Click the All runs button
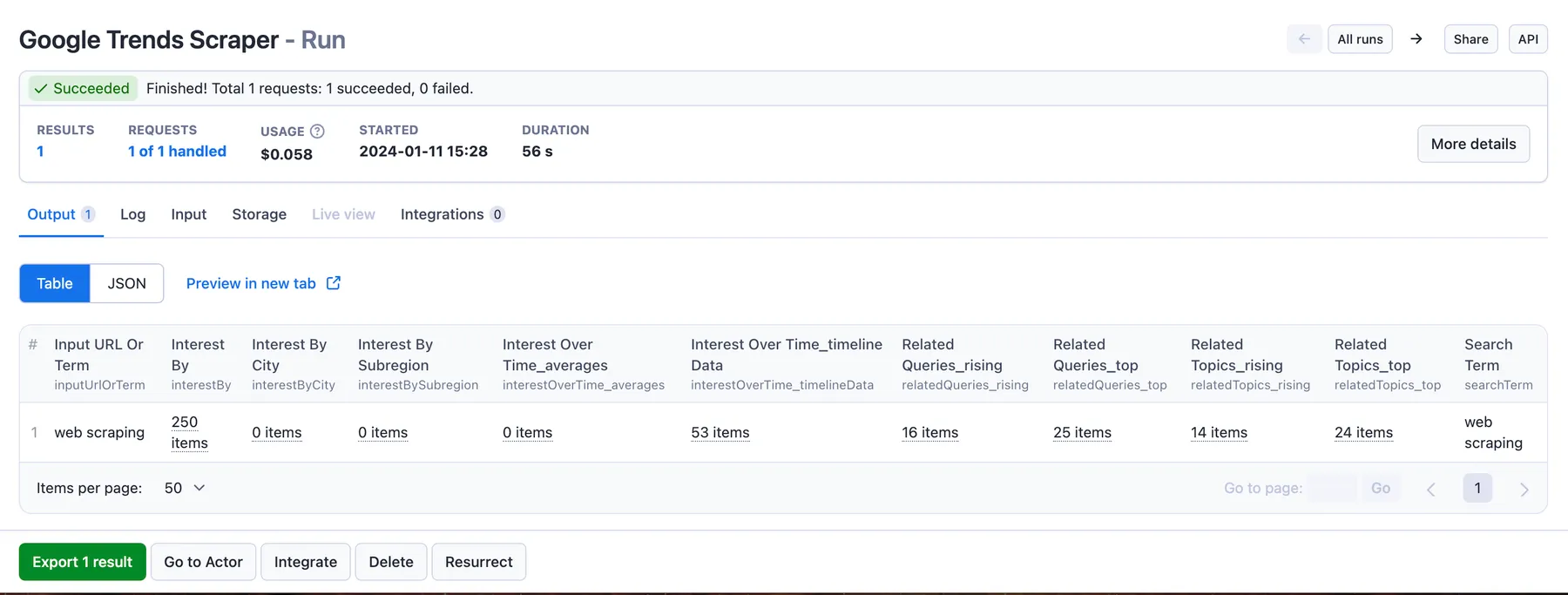Screen dimensions: 1568x595 click(x=1360, y=39)
